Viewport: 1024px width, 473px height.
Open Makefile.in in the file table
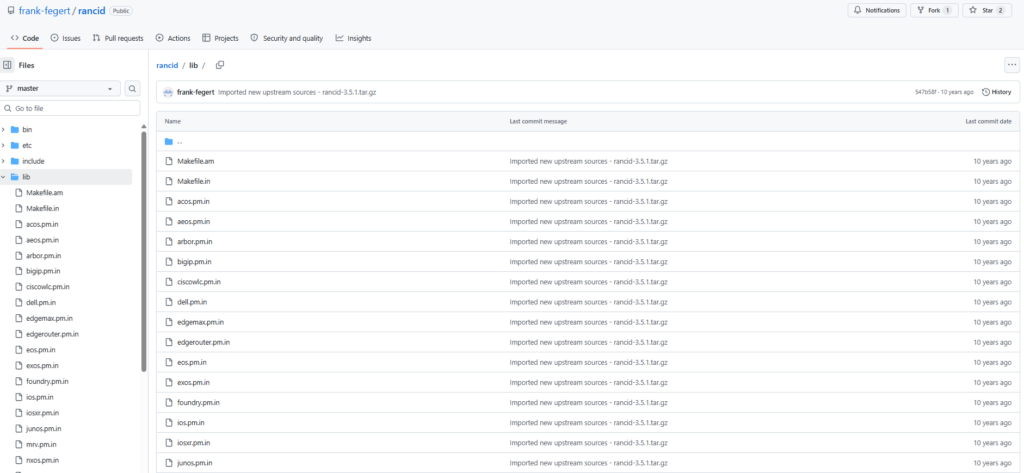click(x=194, y=182)
